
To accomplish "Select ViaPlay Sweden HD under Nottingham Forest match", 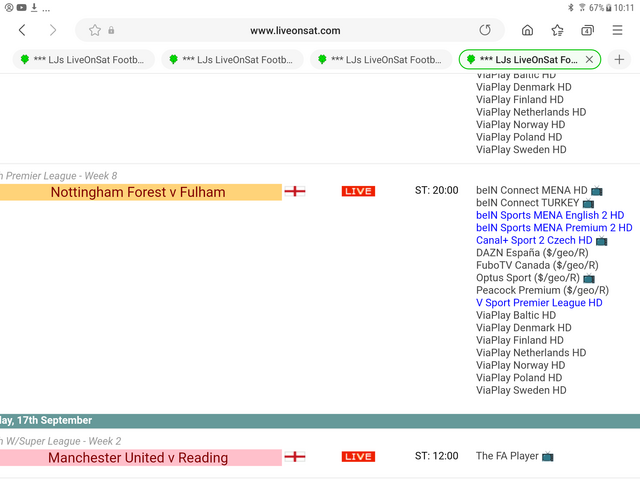I will 521,391.
